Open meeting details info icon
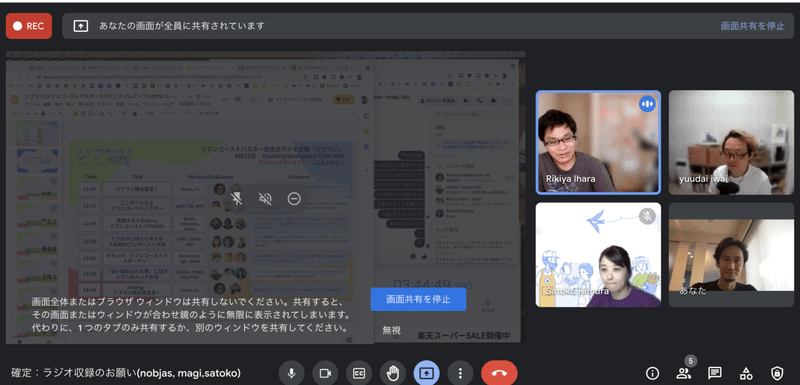This screenshot has width=800, height=385. [x=652, y=373]
